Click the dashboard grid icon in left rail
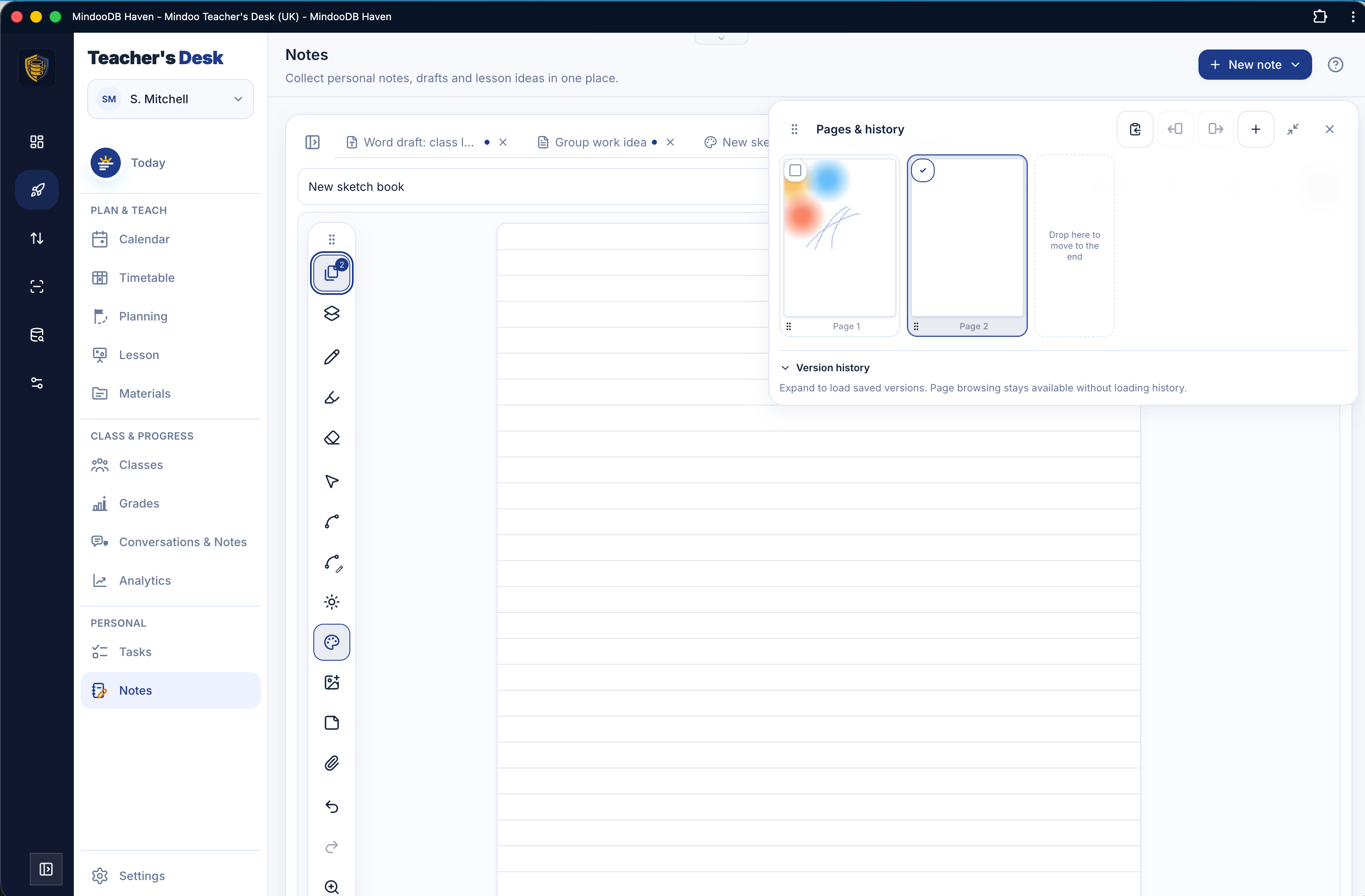 37,142
